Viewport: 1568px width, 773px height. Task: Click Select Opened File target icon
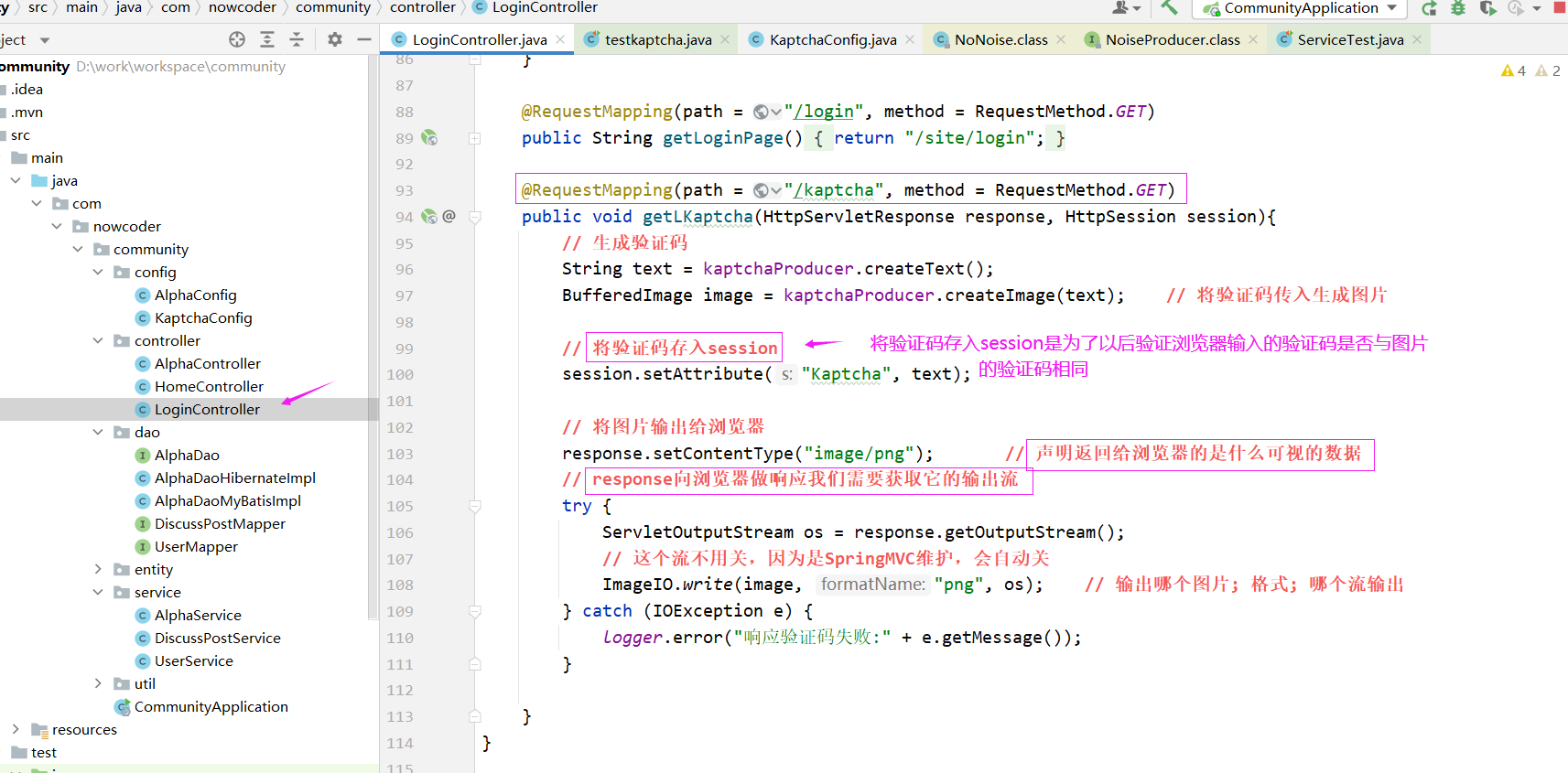(x=237, y=39)
